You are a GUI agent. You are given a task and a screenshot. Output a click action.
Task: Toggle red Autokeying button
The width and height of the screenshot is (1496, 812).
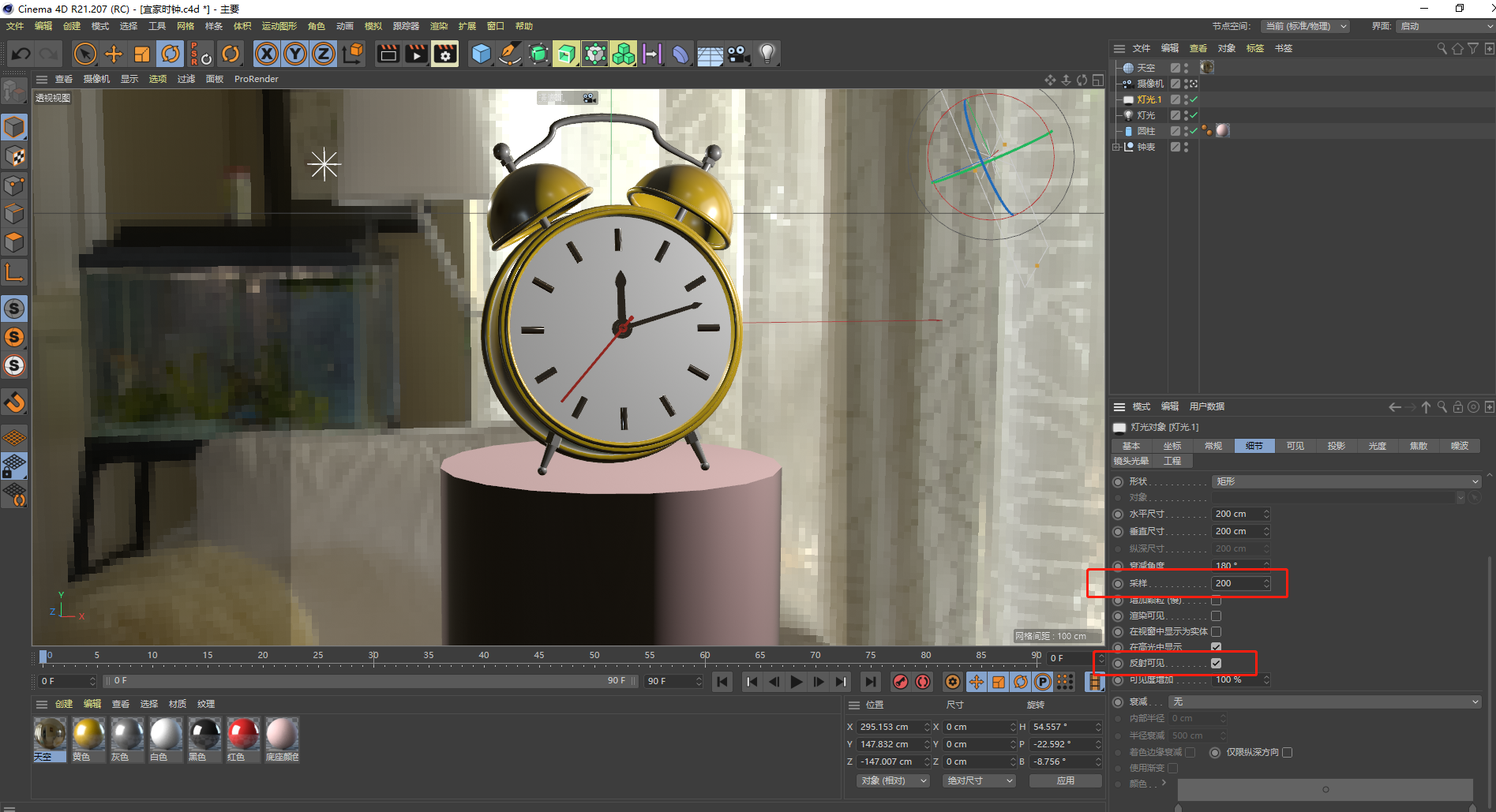tap(923, 682)
